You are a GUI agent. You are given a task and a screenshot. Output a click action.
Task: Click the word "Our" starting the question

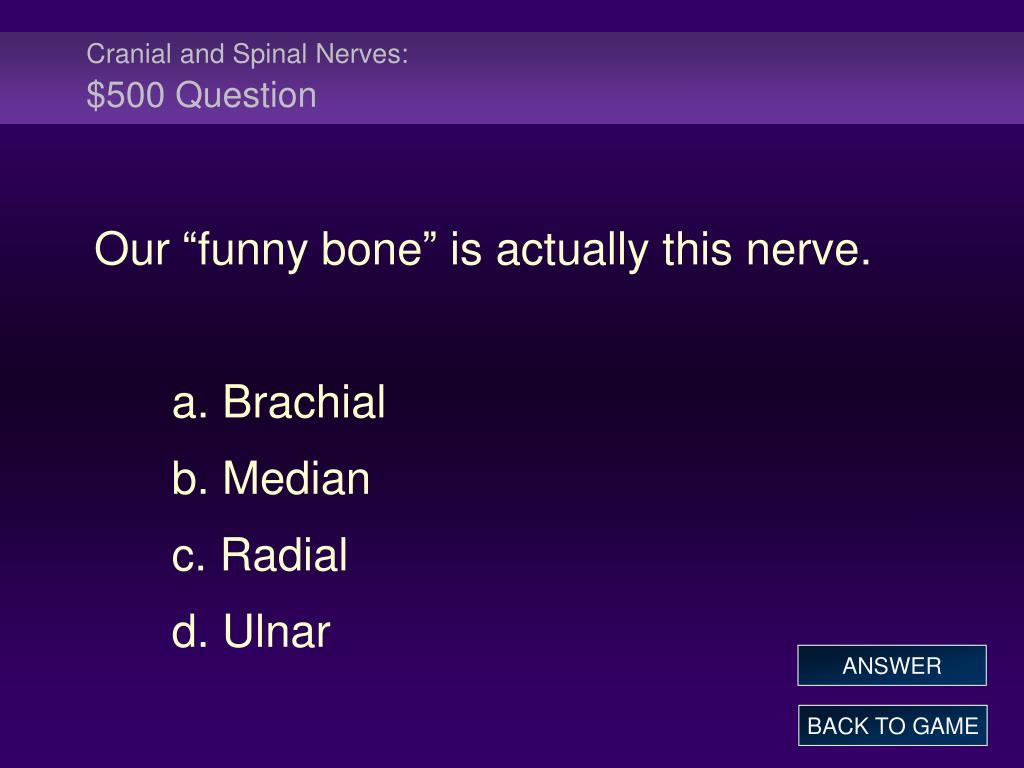coord(132,249)
